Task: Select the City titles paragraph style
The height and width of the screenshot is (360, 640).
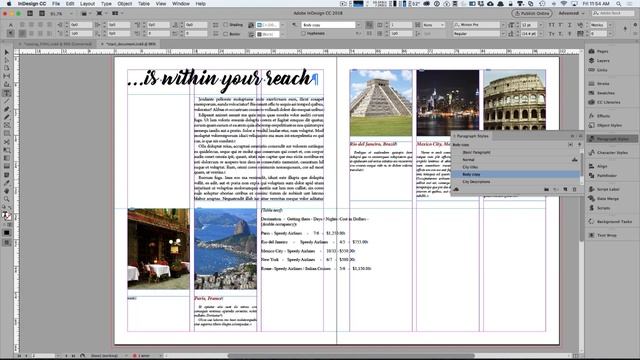Action: coord(515,167)
